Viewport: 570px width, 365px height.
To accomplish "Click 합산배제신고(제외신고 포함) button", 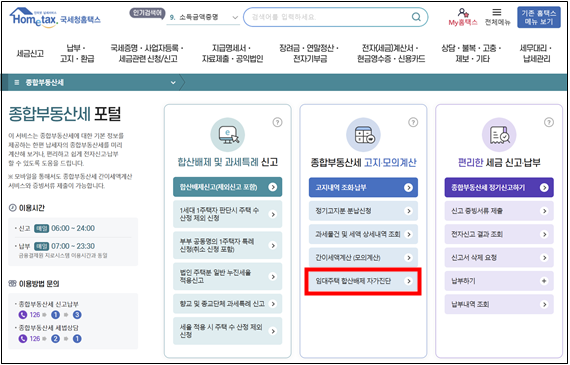I will pos(228,187).
